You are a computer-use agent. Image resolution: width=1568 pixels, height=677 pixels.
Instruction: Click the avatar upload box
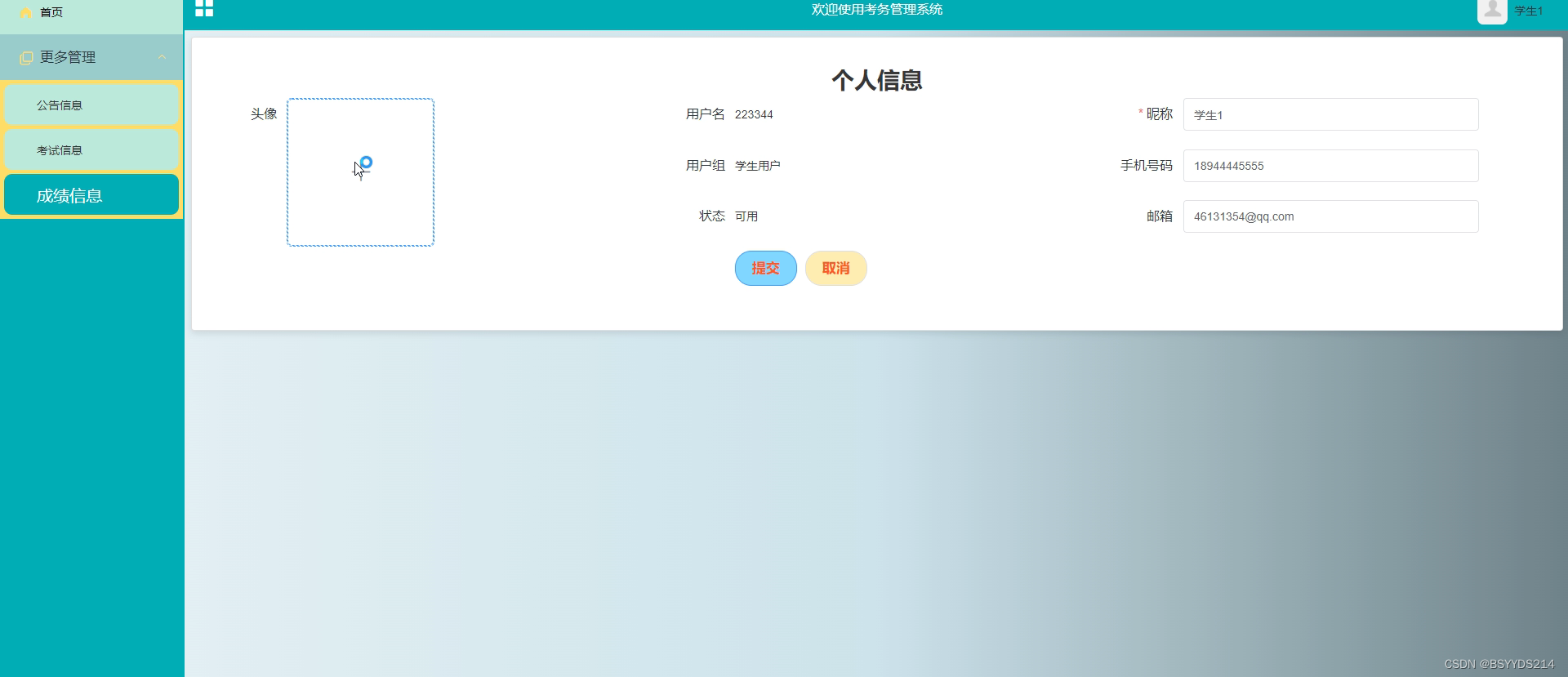click(360, 172)
